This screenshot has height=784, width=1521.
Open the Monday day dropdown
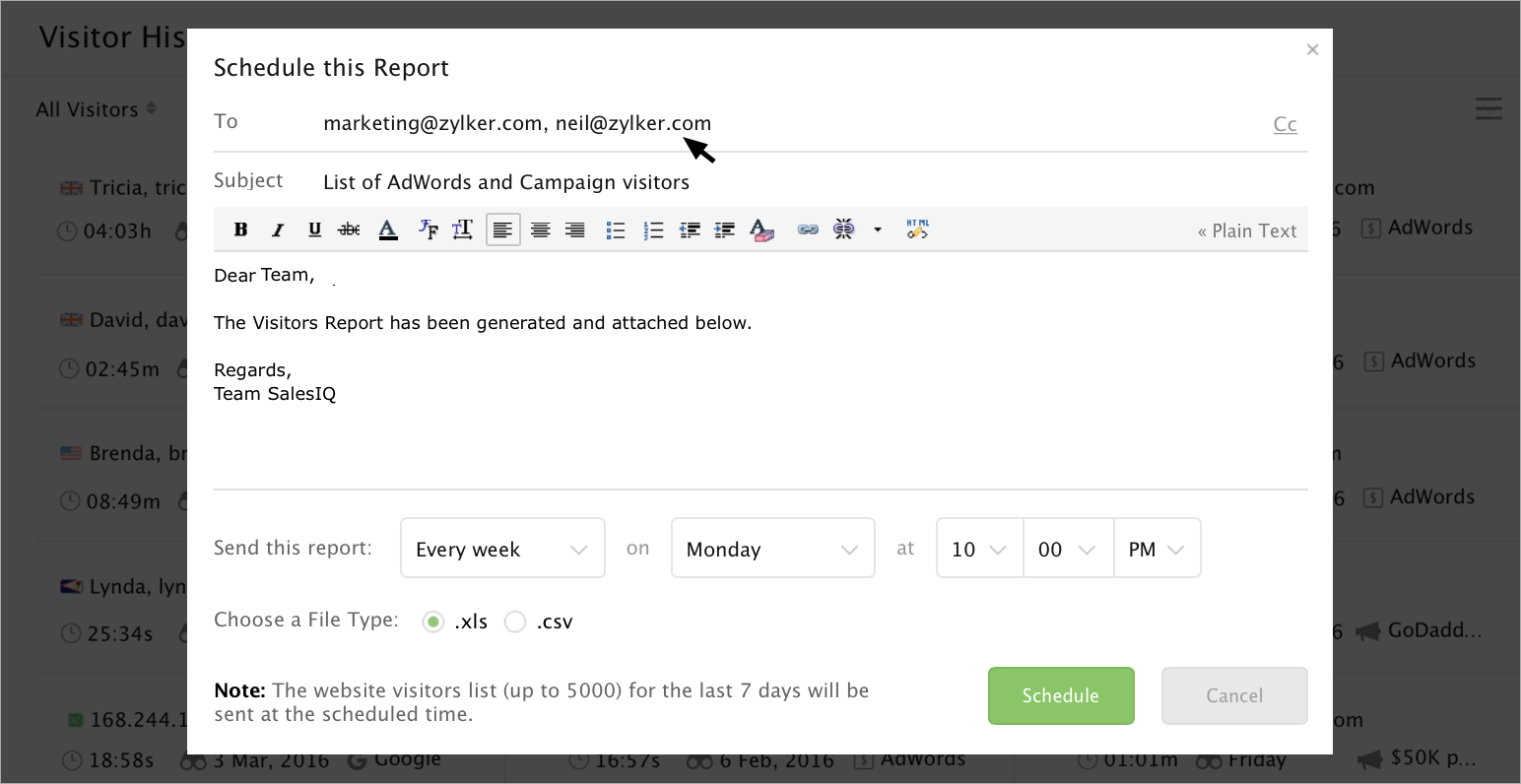point(772,549)
